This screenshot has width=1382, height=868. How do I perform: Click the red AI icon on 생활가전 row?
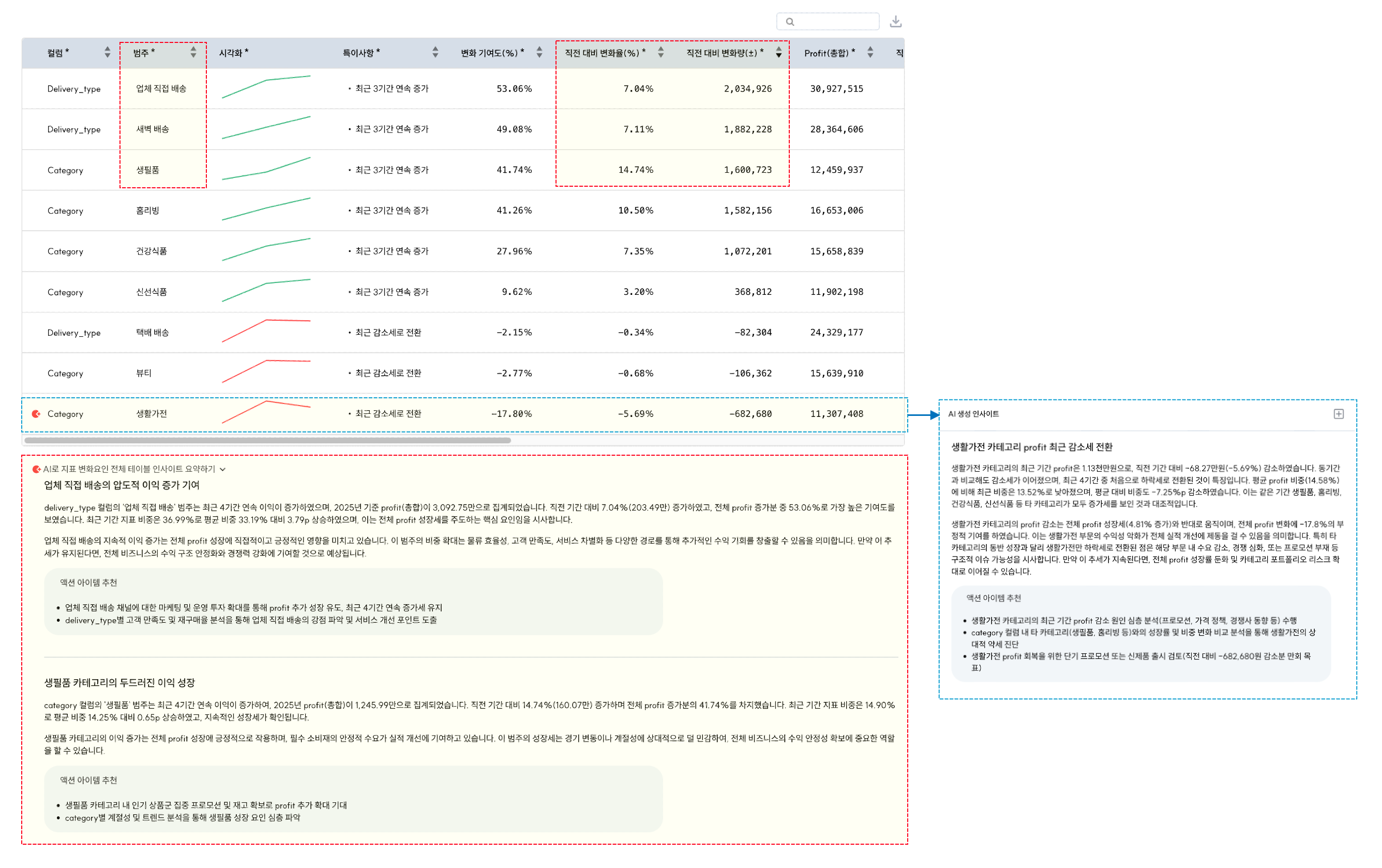pos(36,414)
